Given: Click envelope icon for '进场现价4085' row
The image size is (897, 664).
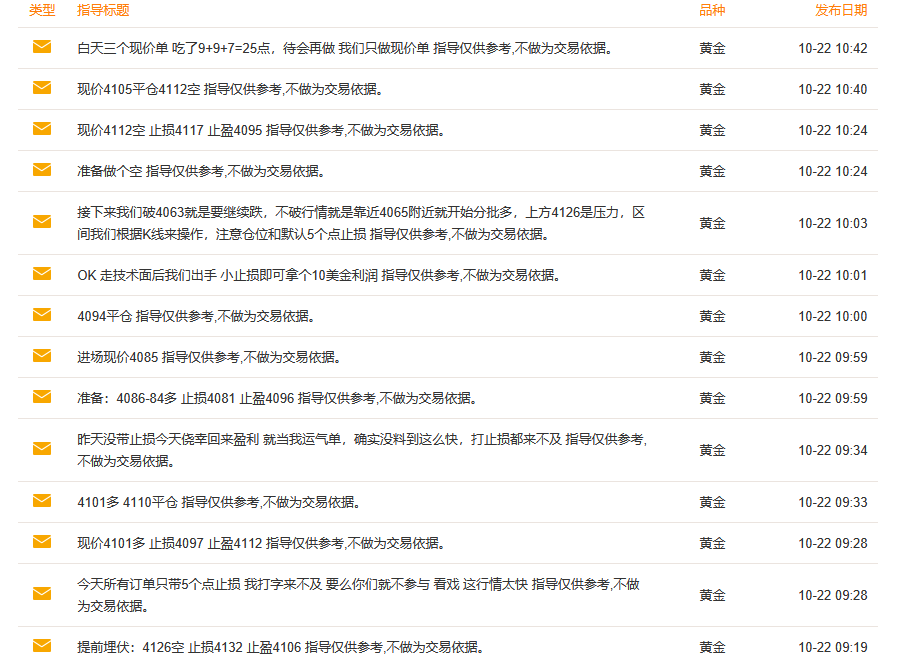Looking at the screenshot, I should (x=42, y=356).
